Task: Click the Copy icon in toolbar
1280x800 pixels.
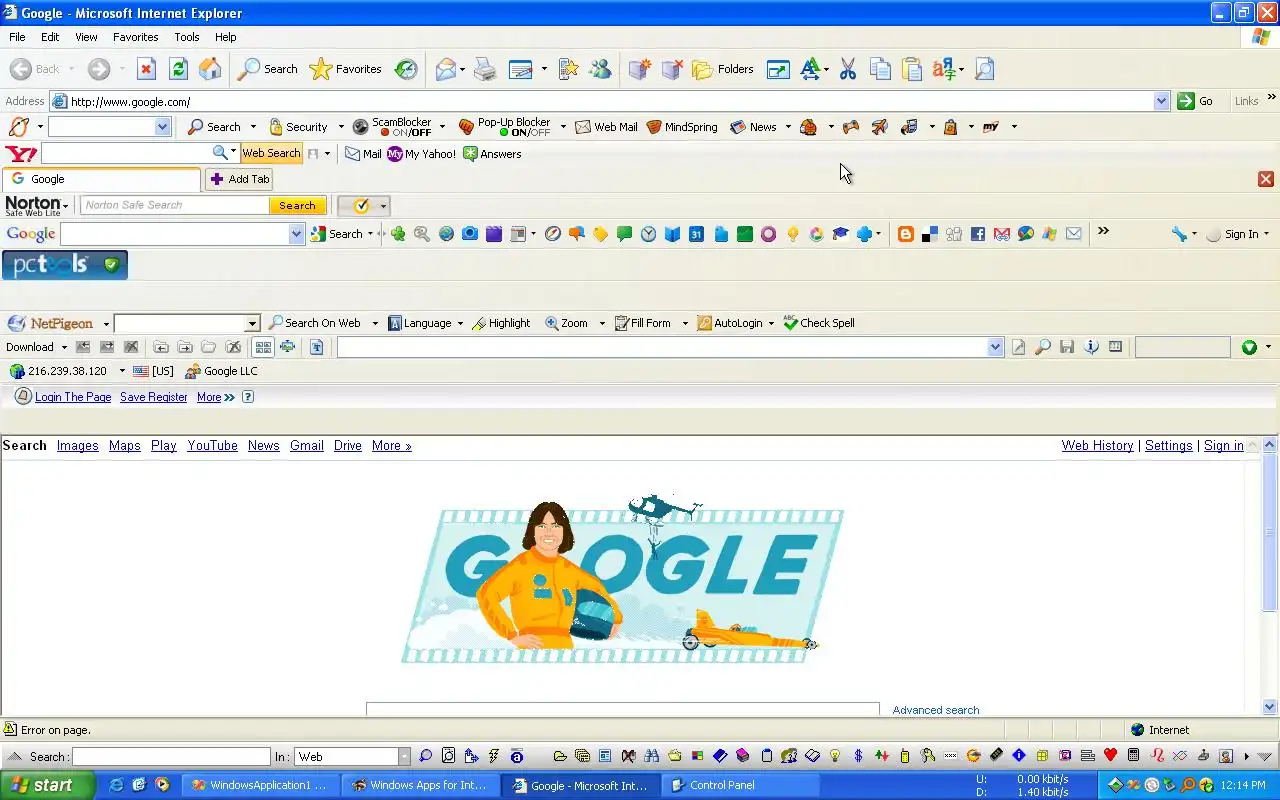Action: pos(880,69)
